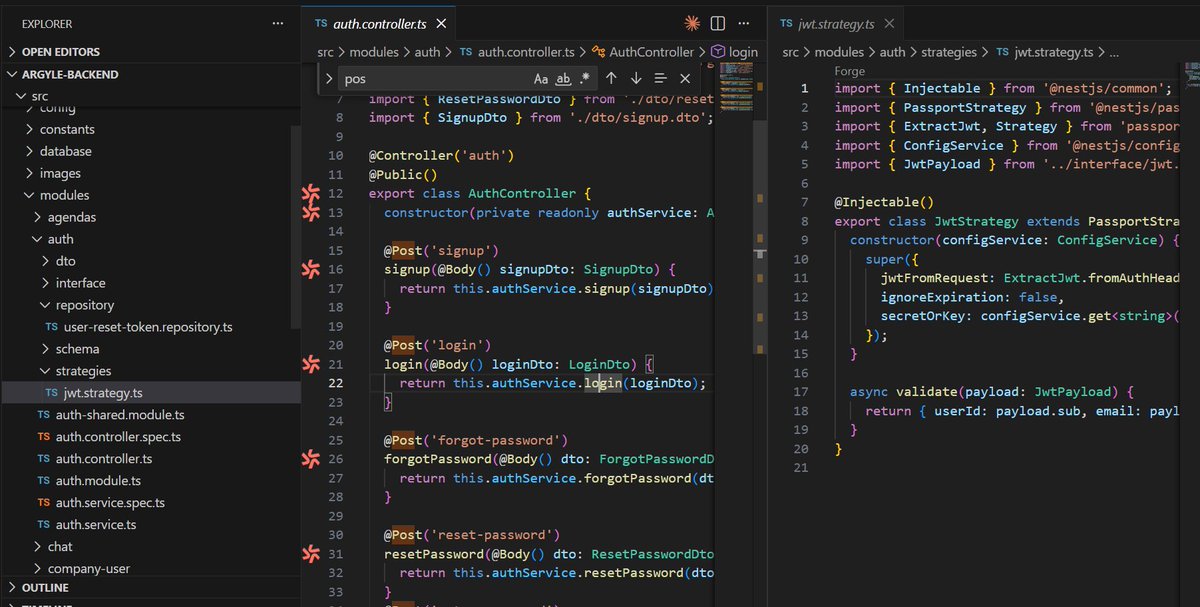Click 'modules' breadcrumb in auth.controller editor
Image resolution: width=1200 pixels, height=607 pixels.
click(373, 52)
